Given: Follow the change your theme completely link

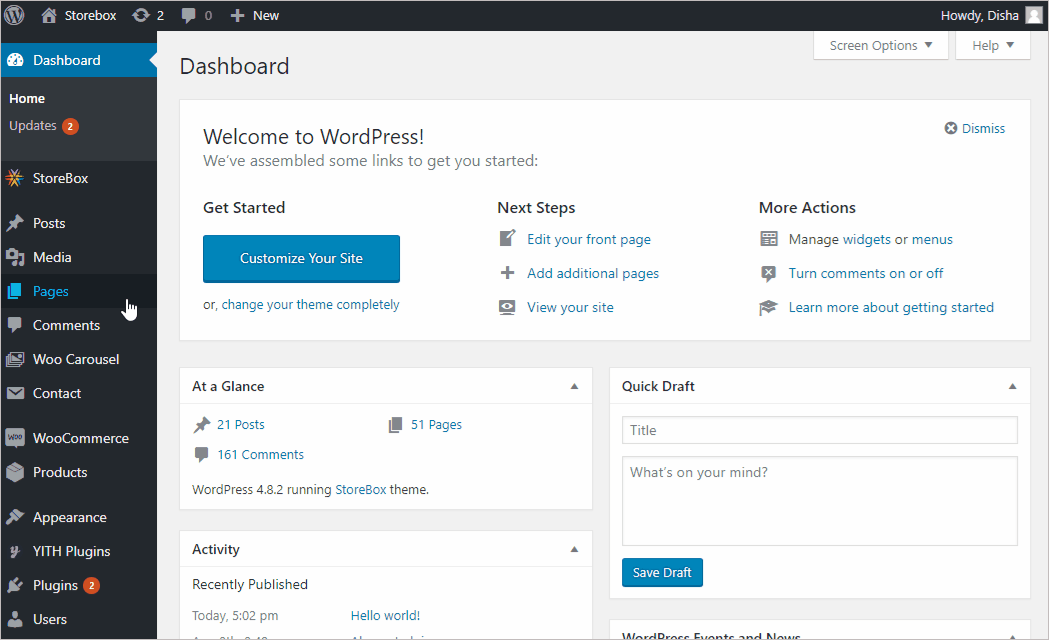Looking at the screenshot, I should pos(310,304).
